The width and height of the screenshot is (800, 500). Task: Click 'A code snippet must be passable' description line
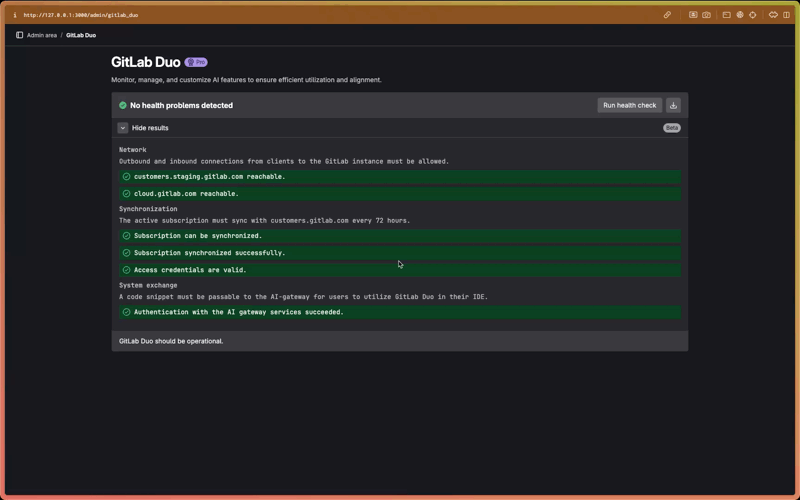pyautogui.click(x=304, y=296)
